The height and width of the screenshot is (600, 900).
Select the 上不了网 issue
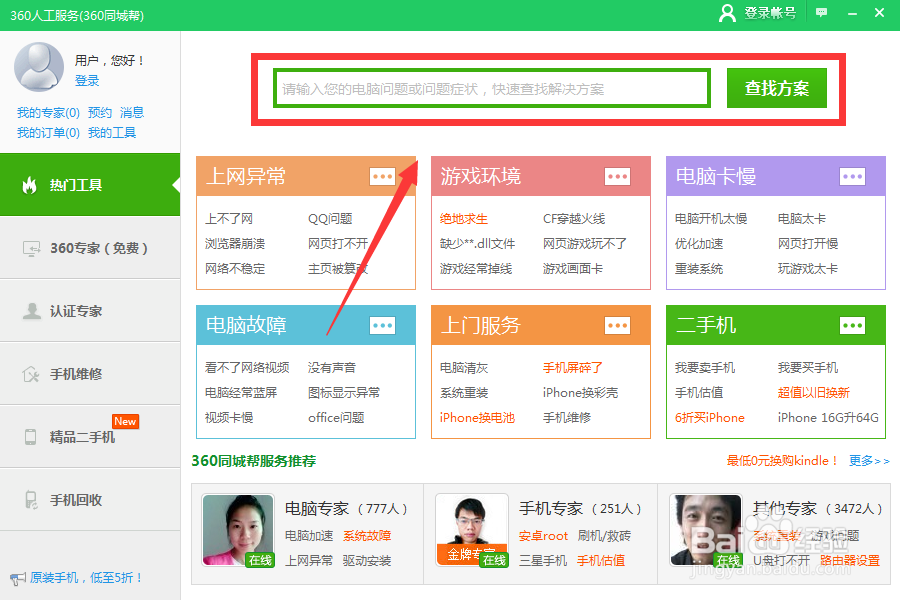point(229,219)
